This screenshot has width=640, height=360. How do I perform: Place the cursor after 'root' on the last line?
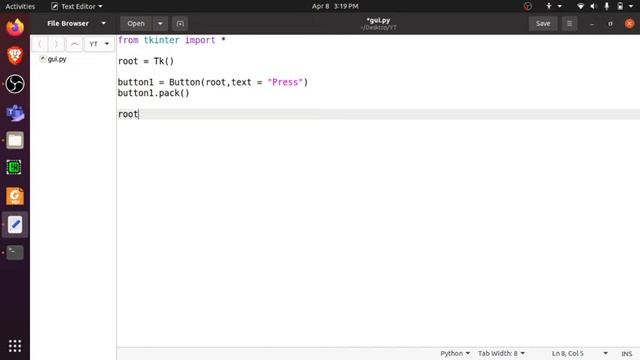click(139, 114)
